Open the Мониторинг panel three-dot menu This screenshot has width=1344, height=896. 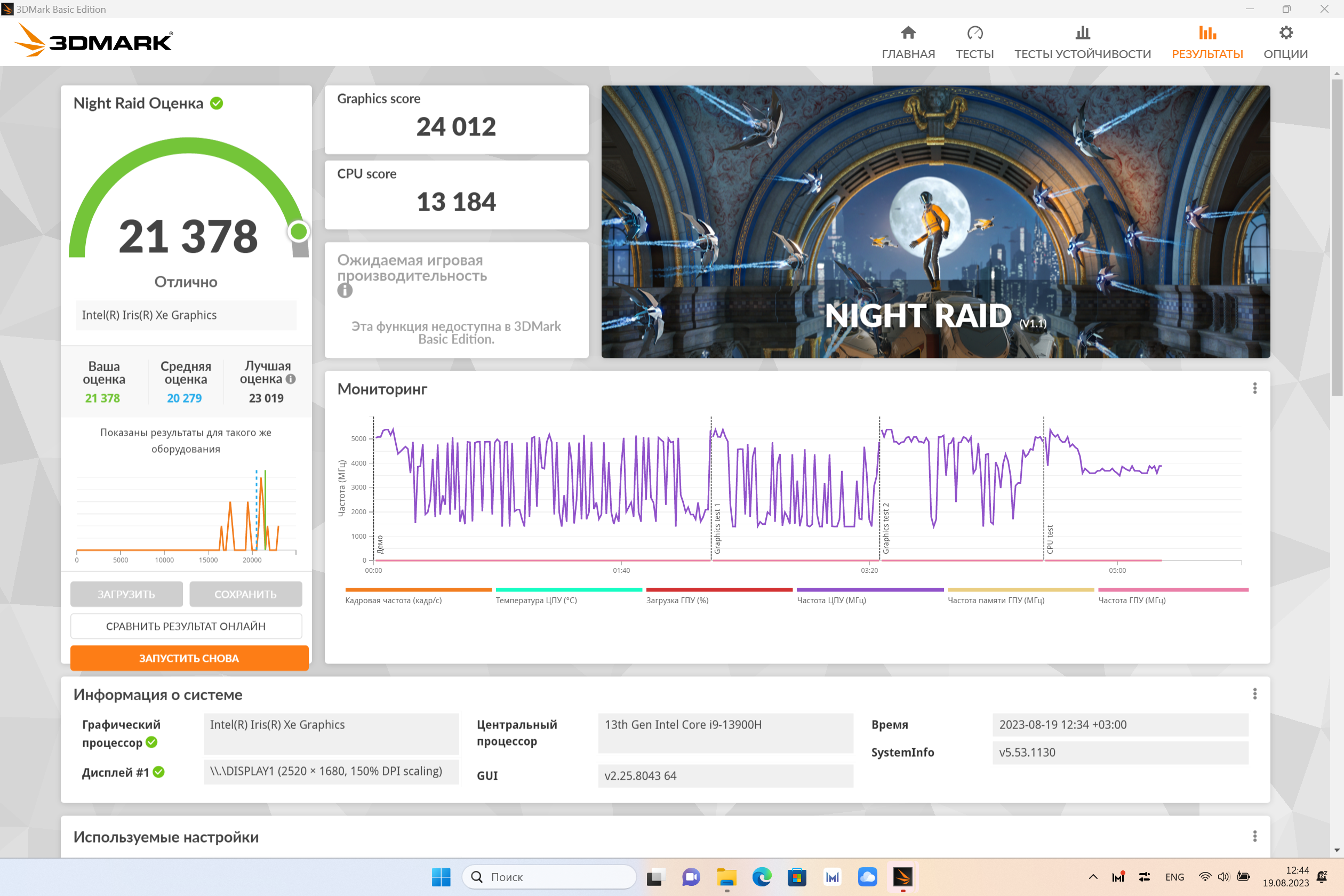(x=1255, y=389)
